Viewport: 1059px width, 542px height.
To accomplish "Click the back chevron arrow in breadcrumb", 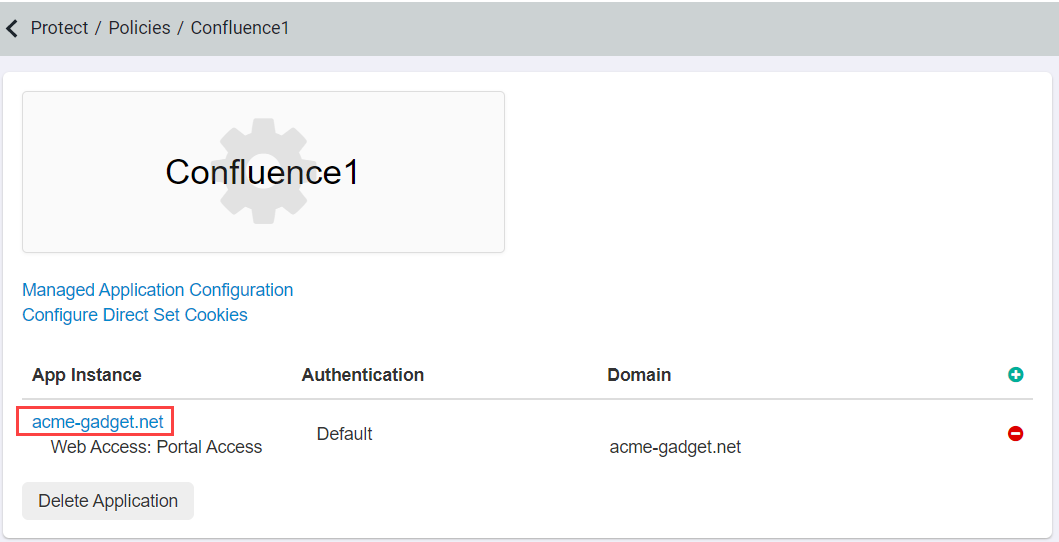I will (x=11, y=28).
